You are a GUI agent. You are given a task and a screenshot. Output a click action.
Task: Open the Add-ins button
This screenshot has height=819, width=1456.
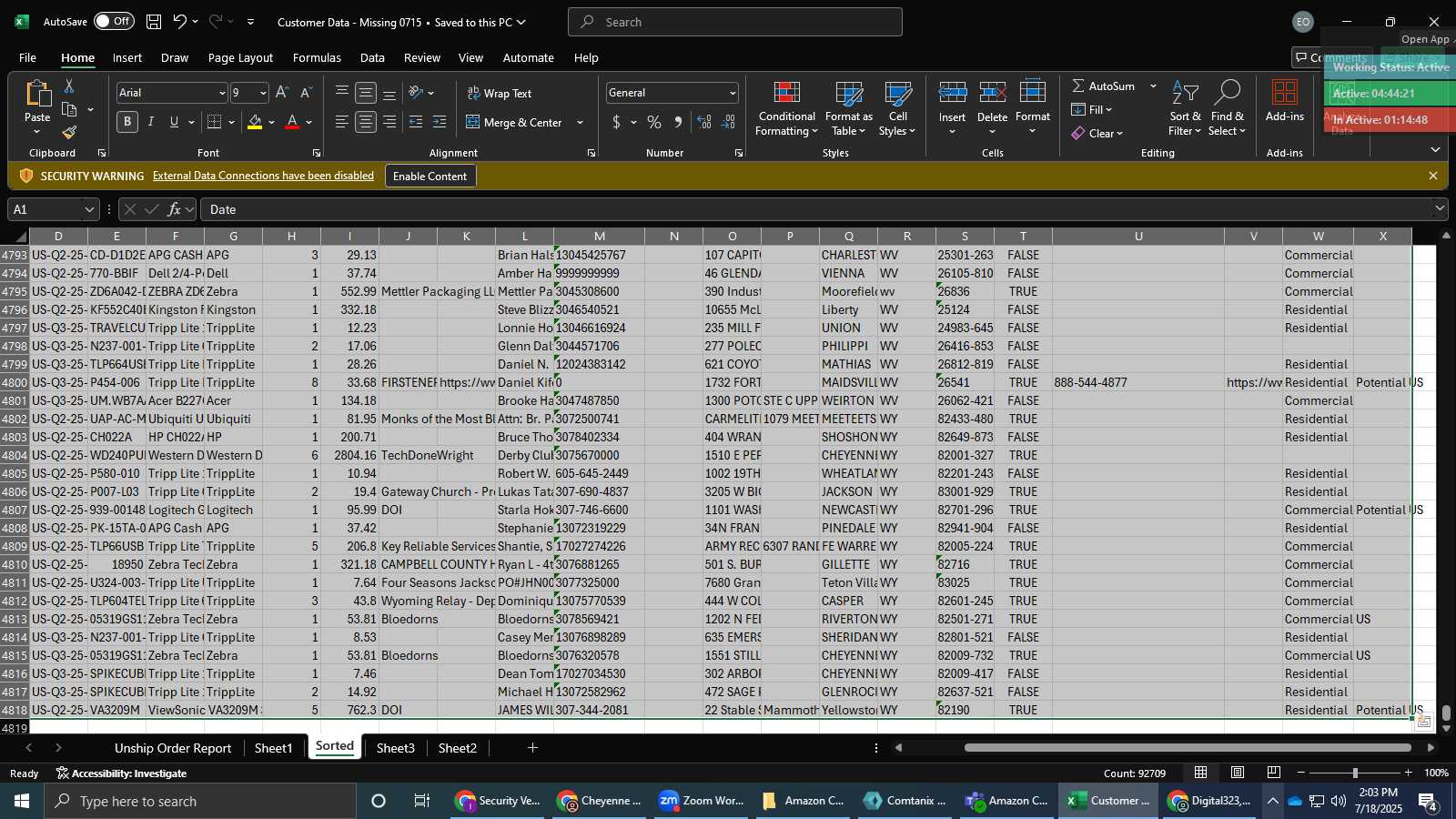click(x=1284, y=102)
